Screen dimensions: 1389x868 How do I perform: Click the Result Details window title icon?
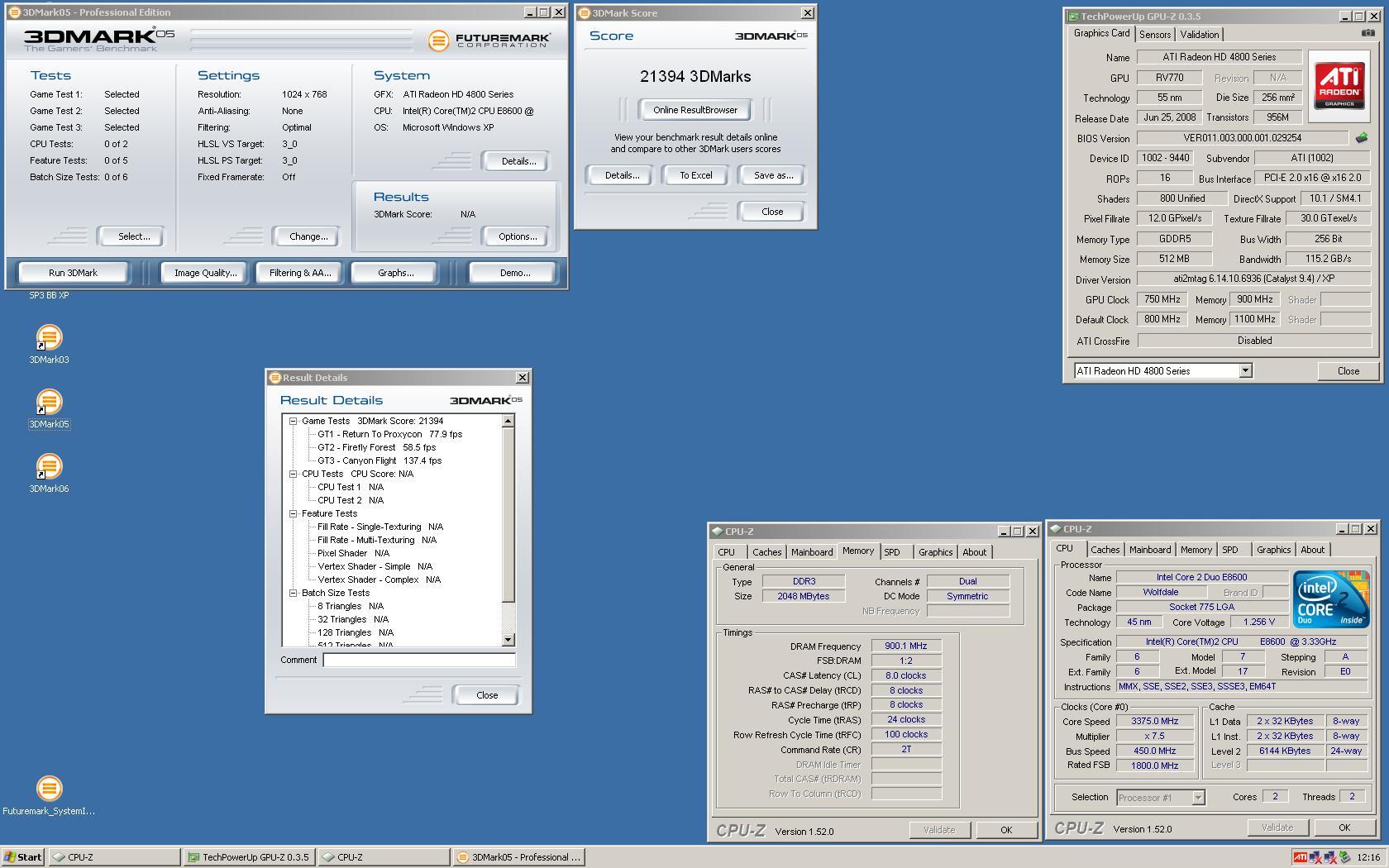274,378
